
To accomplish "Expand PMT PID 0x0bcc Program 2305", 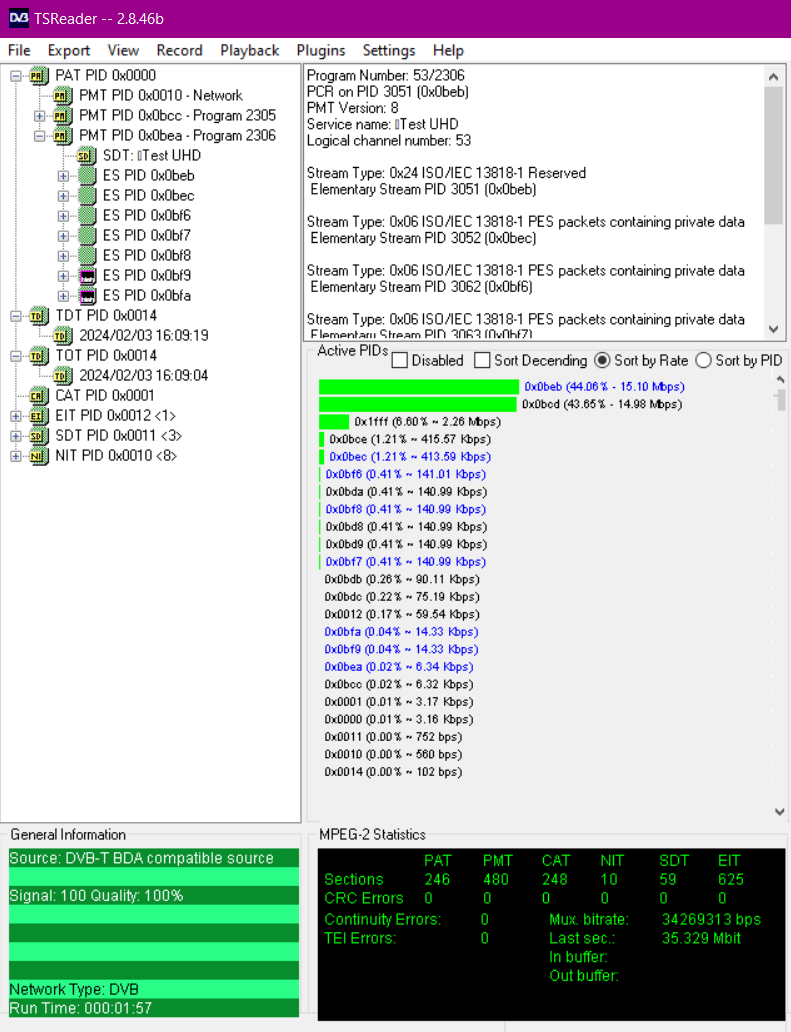I will coord(39,116).
